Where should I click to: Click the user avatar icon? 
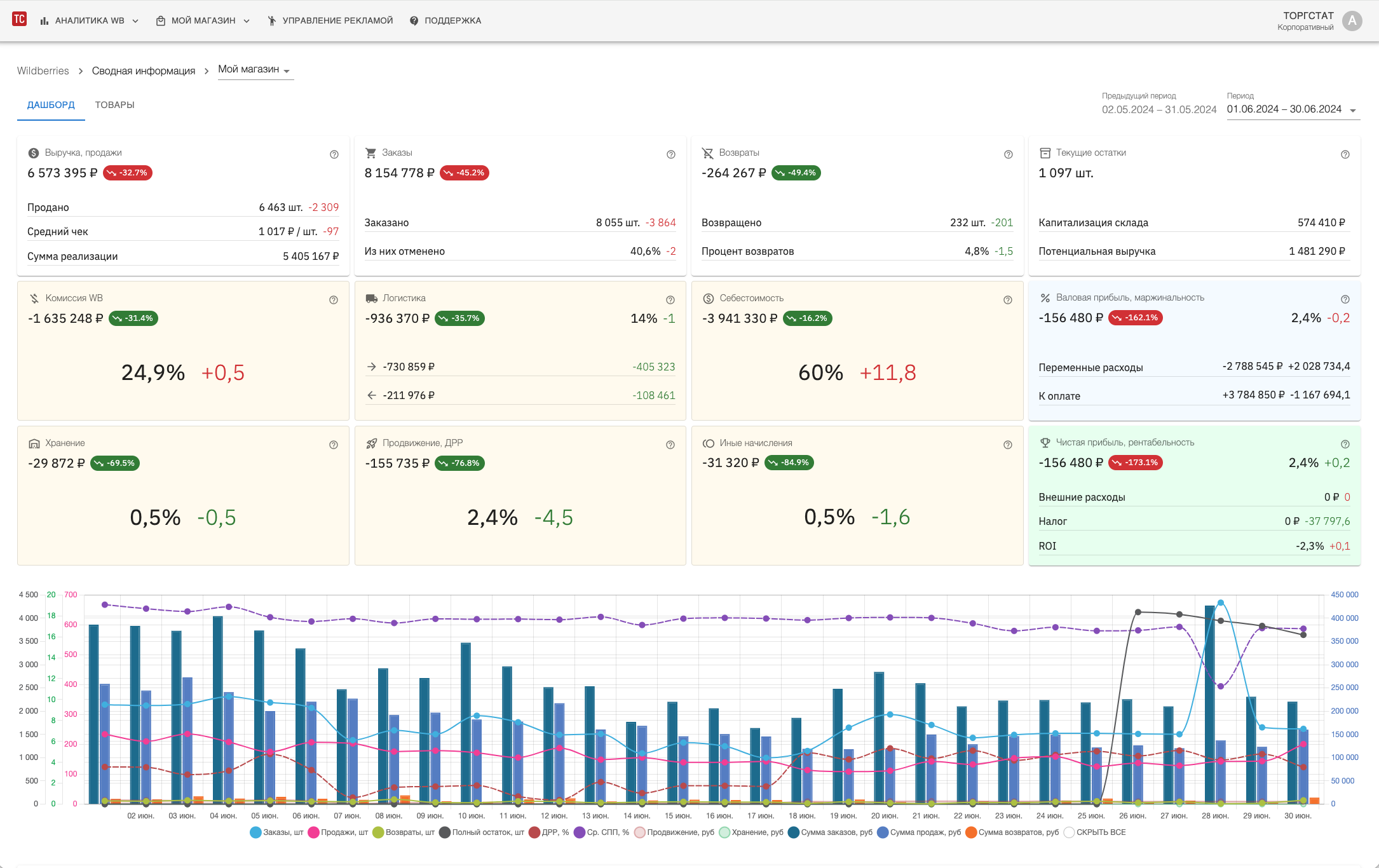coord(1352,21)
